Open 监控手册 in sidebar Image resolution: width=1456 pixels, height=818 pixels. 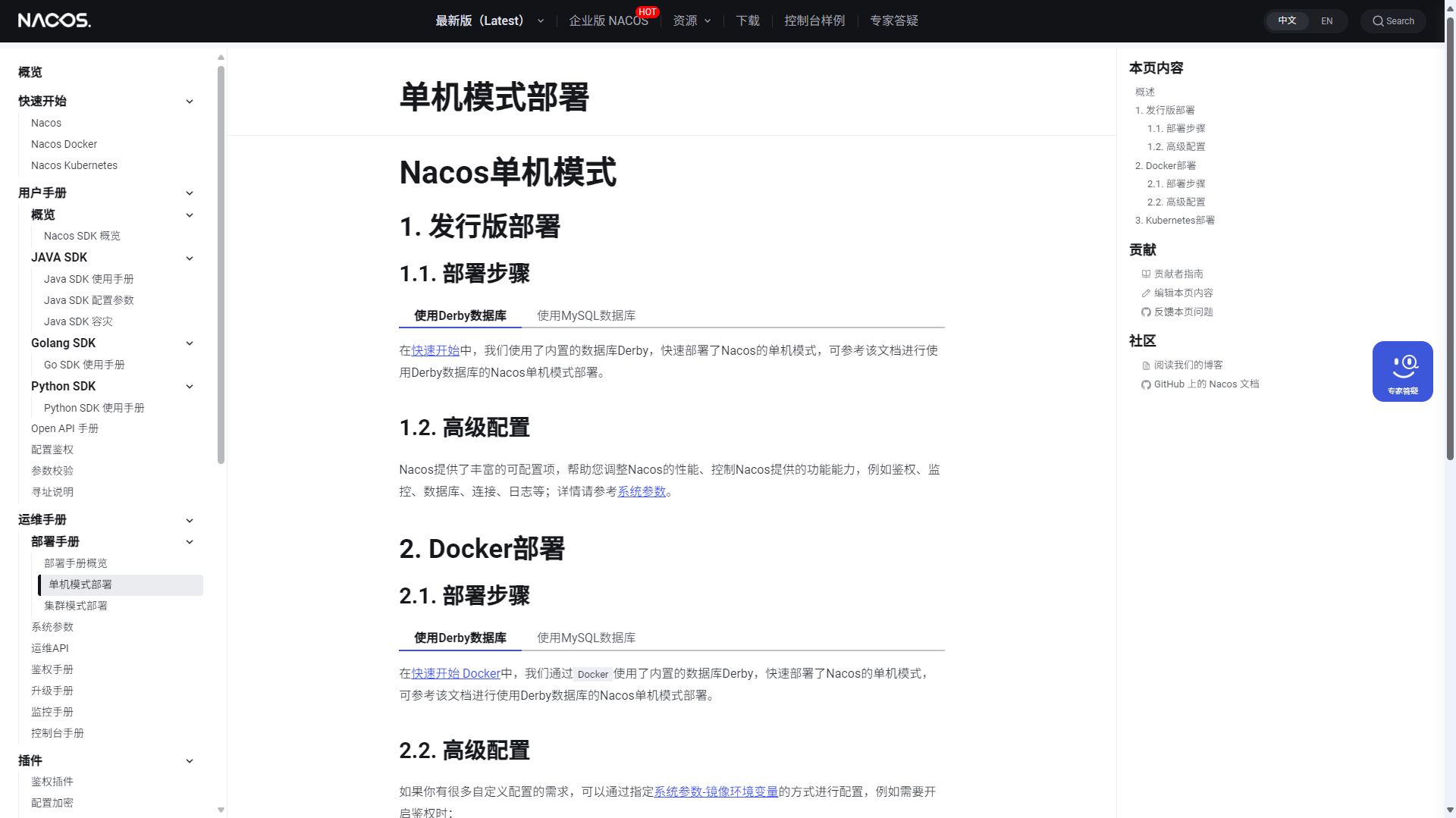[x=52, y=712]
